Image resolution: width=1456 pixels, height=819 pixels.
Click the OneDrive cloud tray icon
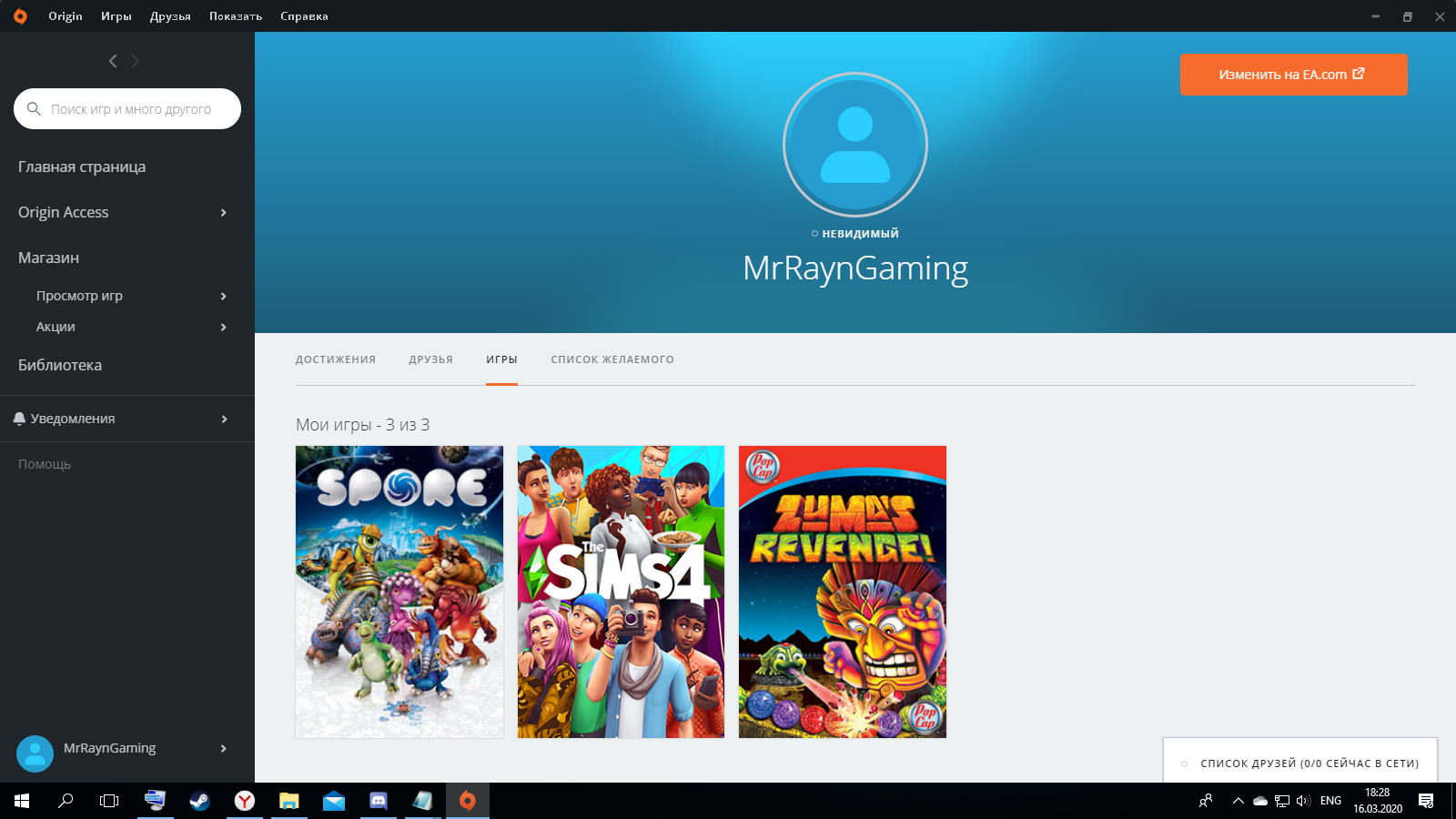(1260, 801)
